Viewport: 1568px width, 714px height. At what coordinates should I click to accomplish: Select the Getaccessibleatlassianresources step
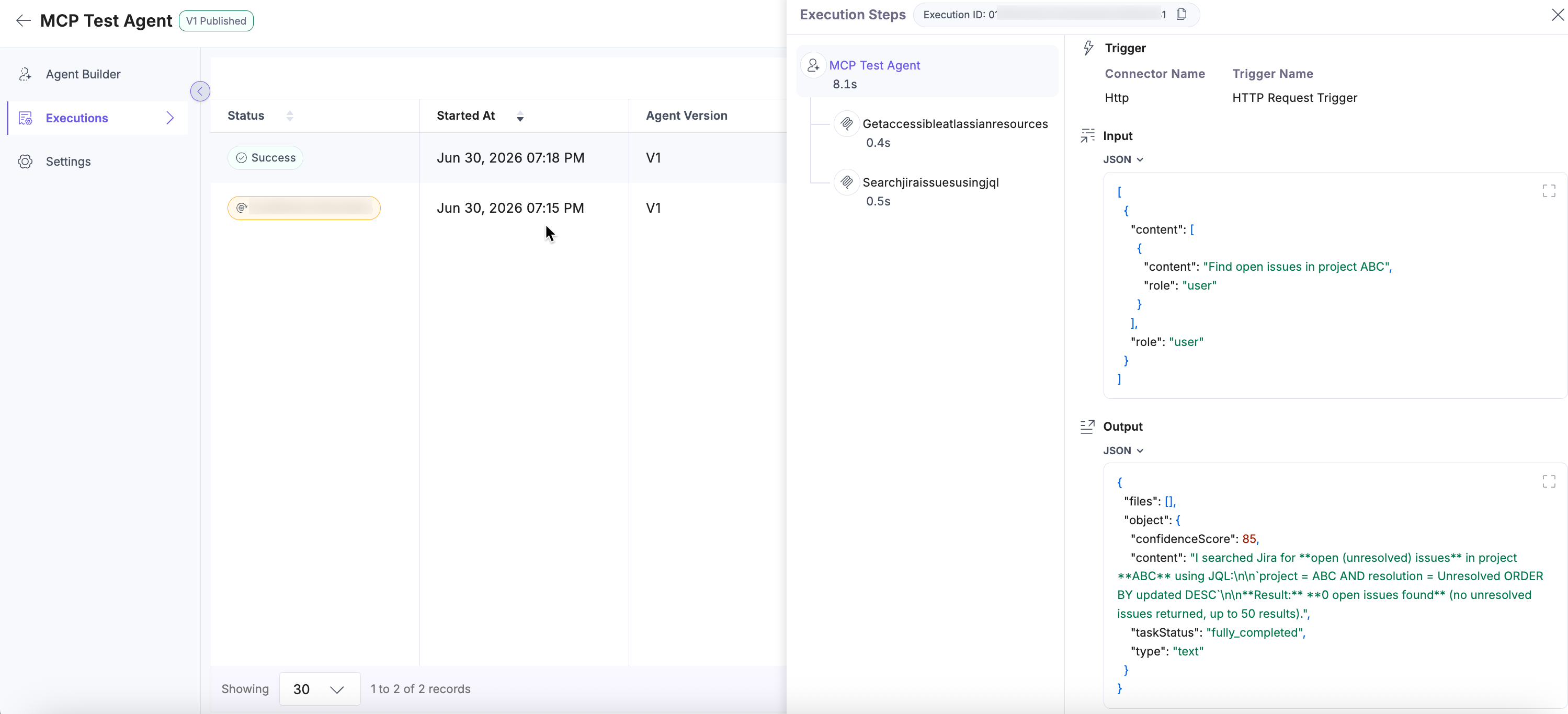tap(955, 124)
